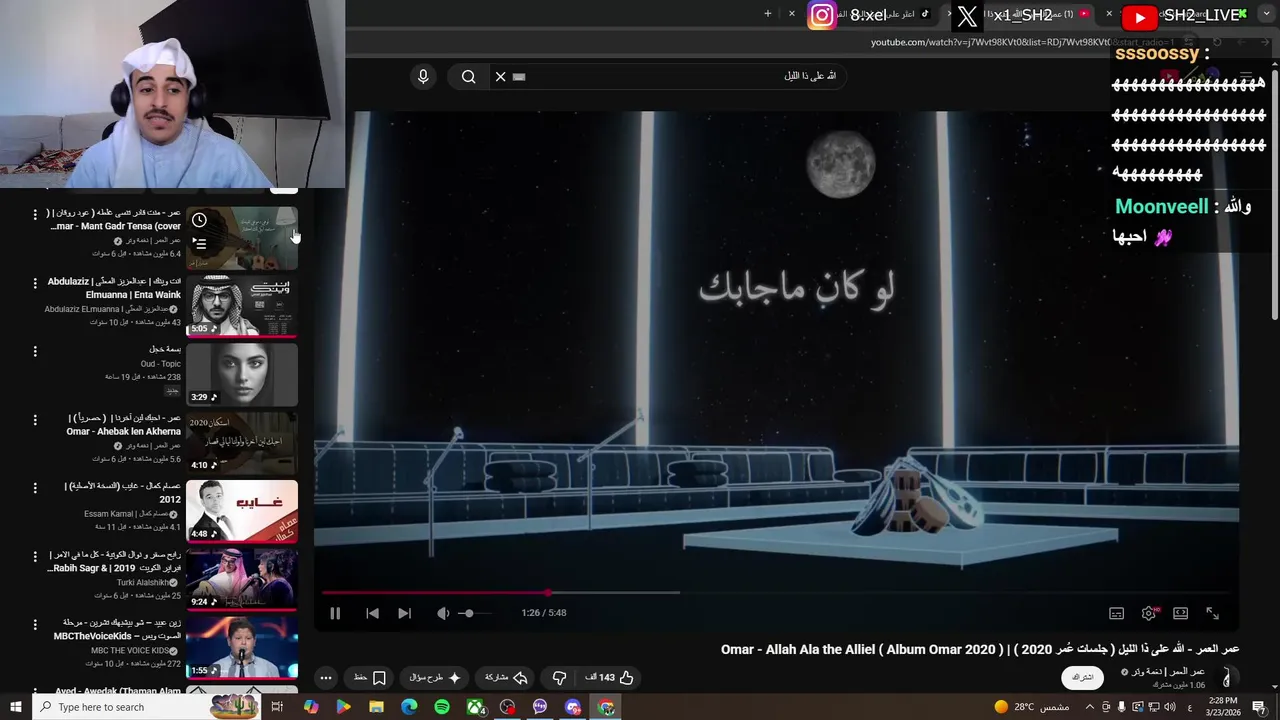Launch Spotify from the taskbar
The image size is (1280, 720).
click(x=442, y=707)
